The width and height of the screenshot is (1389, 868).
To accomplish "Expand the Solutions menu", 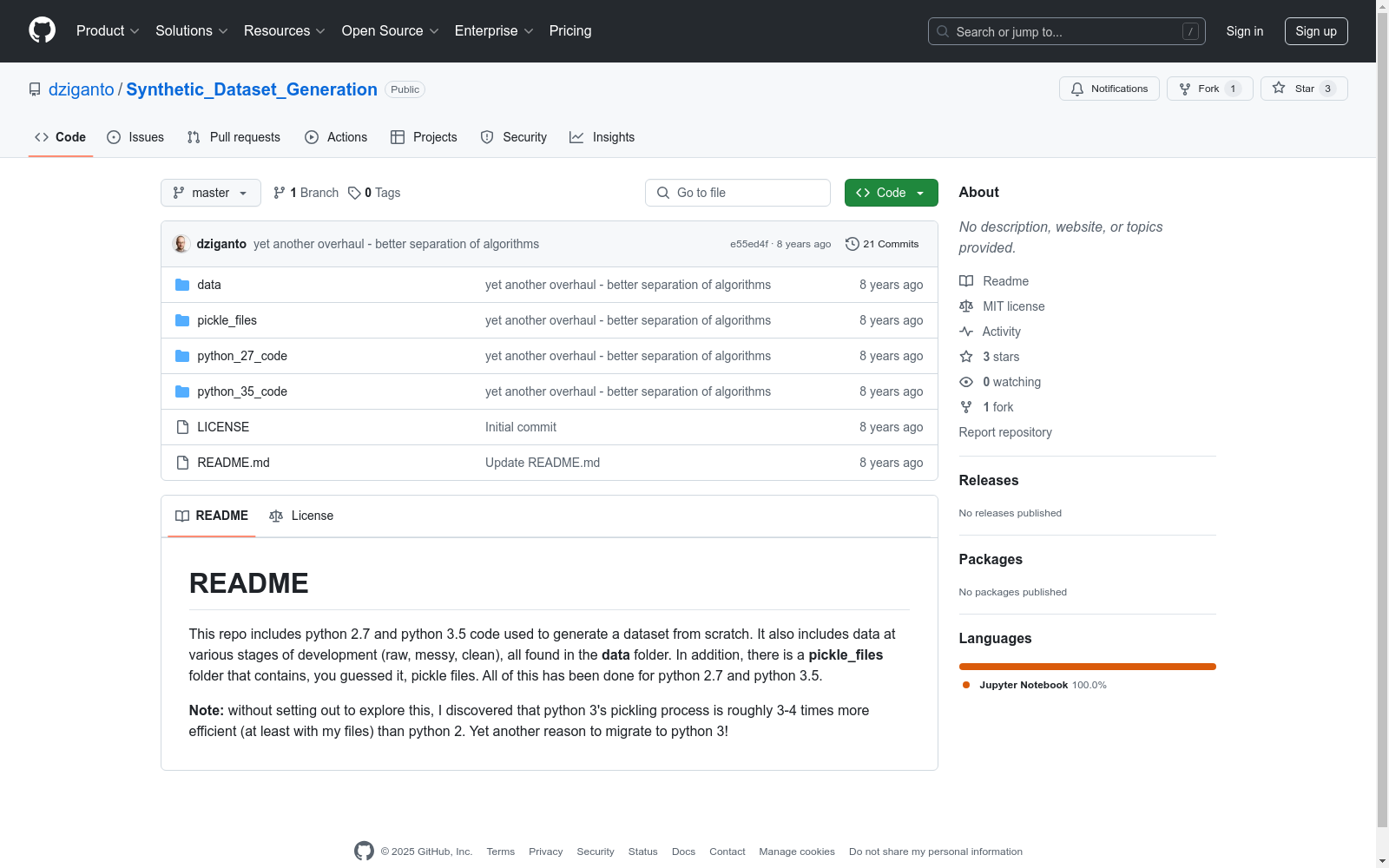I will [192, 31].
